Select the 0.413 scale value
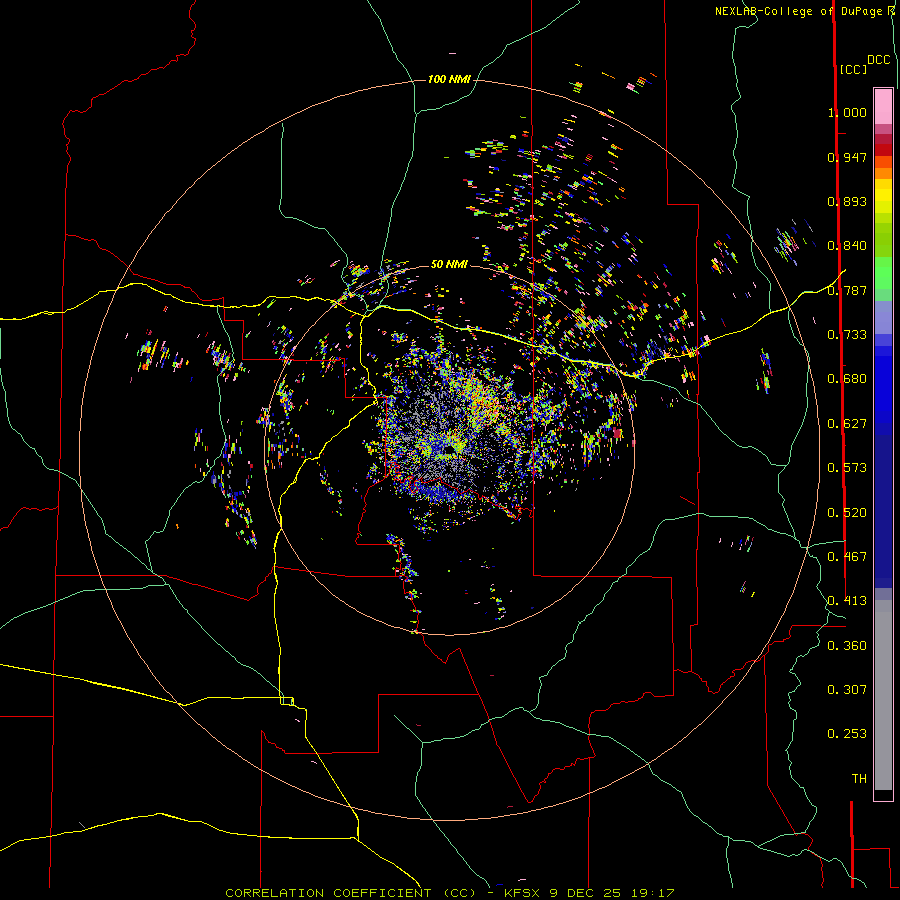Screen dimensions: 900x900 coord(847,601)
